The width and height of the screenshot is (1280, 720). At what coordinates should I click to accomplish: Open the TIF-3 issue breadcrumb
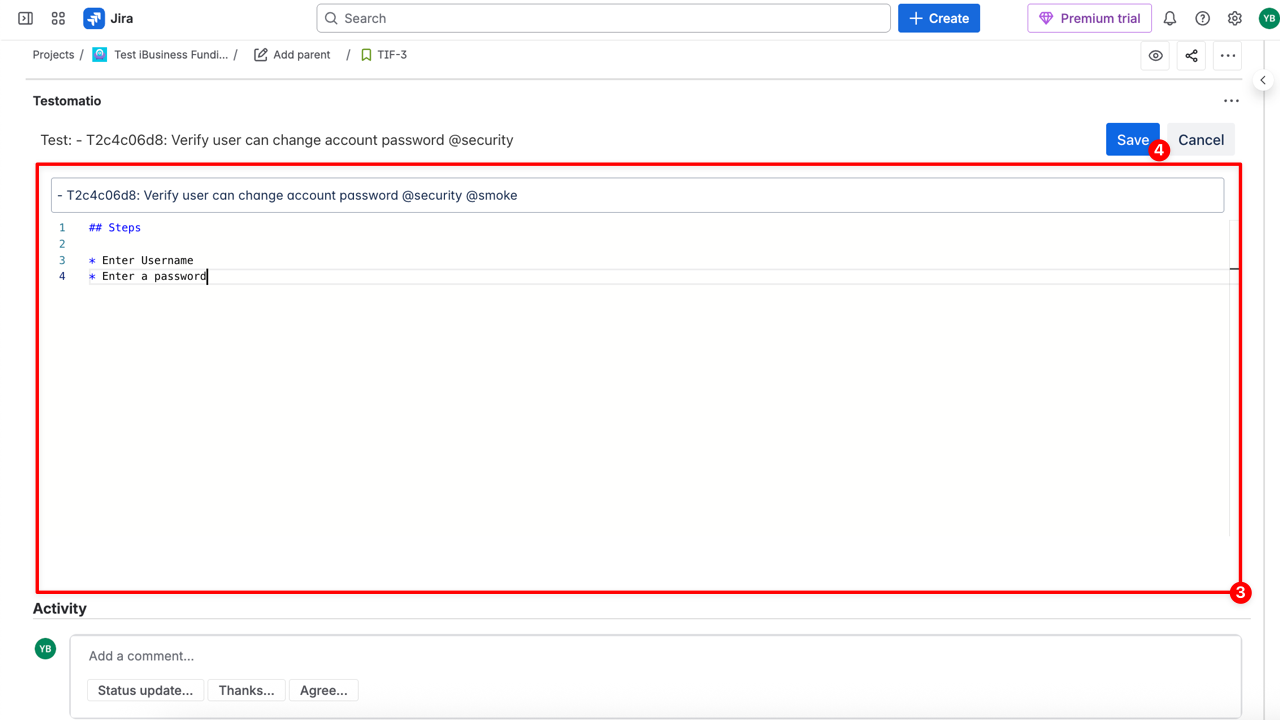click(391, 55)
